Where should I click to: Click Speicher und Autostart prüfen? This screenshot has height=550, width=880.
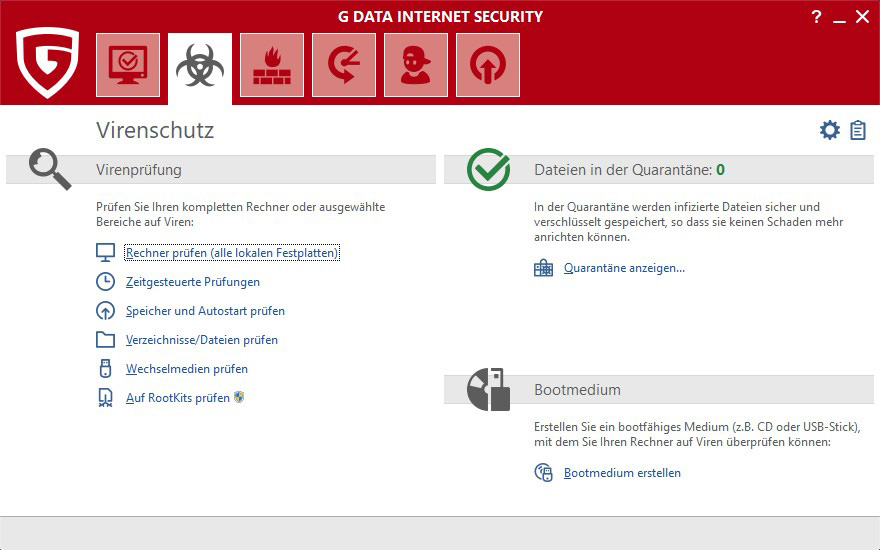click(x=205, y=311)
